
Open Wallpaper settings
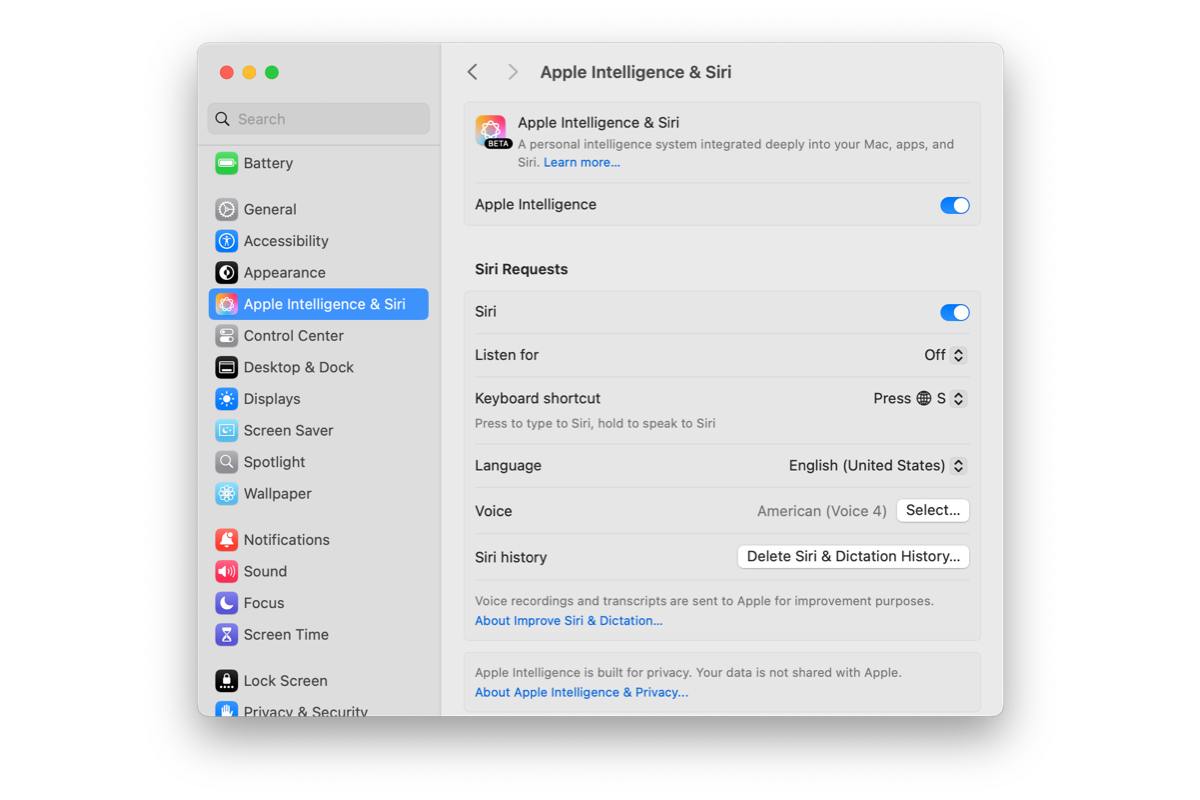[318, 494]
